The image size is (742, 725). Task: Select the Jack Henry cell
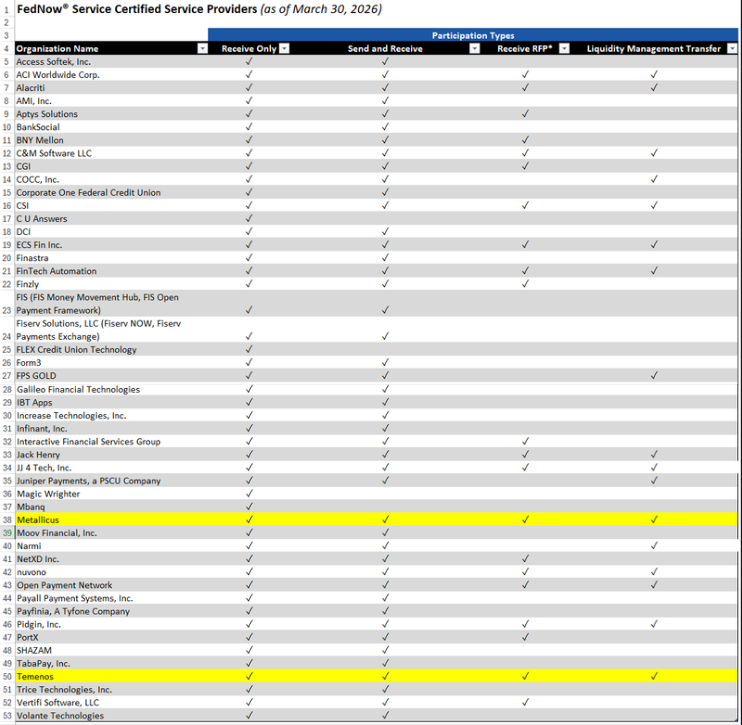(112, 455)
